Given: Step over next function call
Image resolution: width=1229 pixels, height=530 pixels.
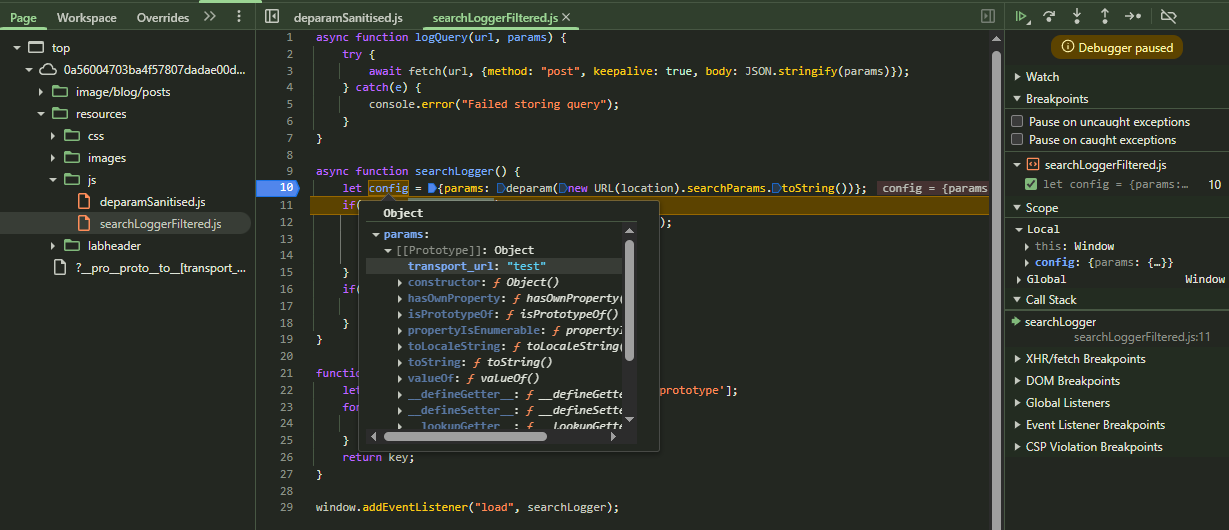Looking at the screenshot, I should pyautogui.click(x=1049, y=16).
